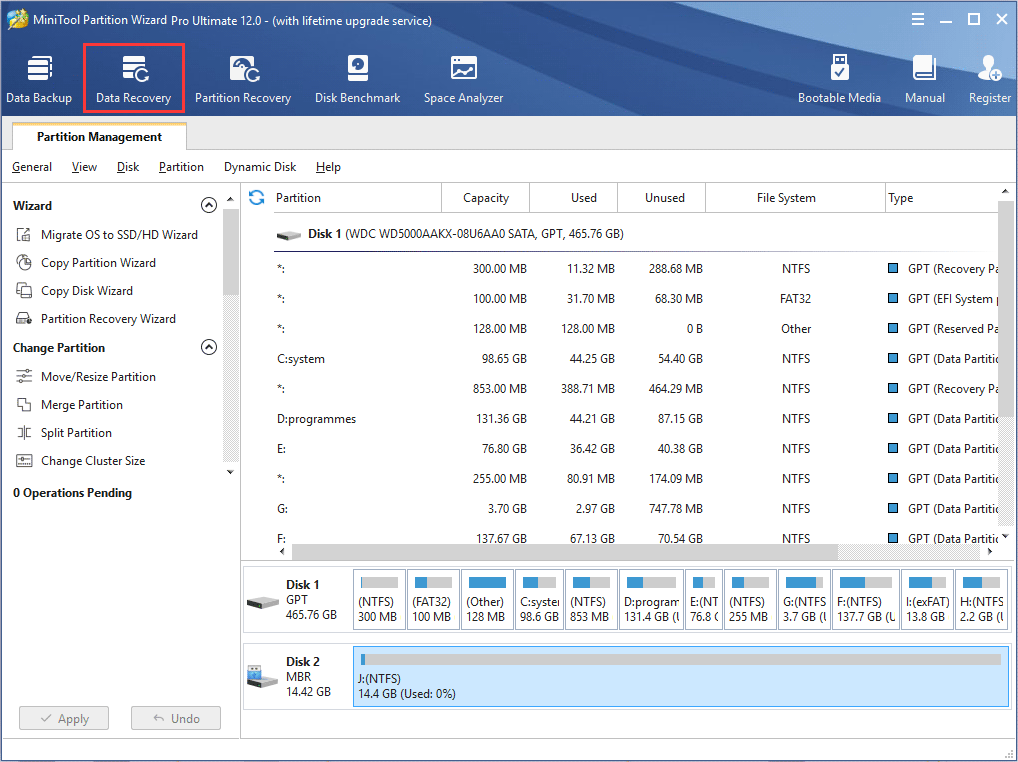The width and height of the screenshot is (1018, 762).
Task: Sort by Type column header
Action: pyautogui.click(x=941, y=197)
